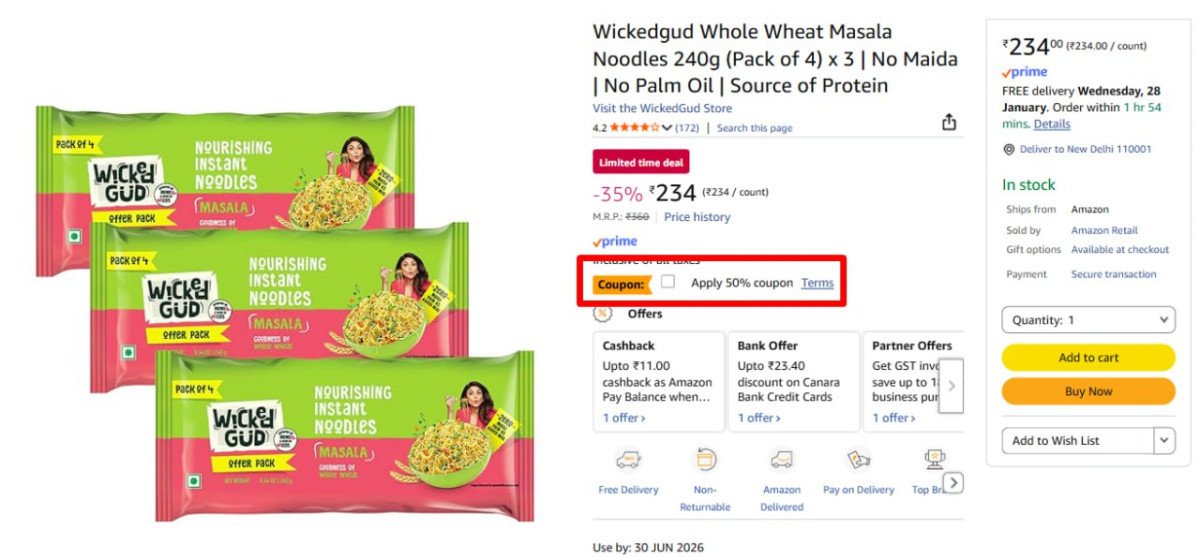Open the Visit the WickedGud Store link
This screenshot has width=1200, height=558.
662,108
